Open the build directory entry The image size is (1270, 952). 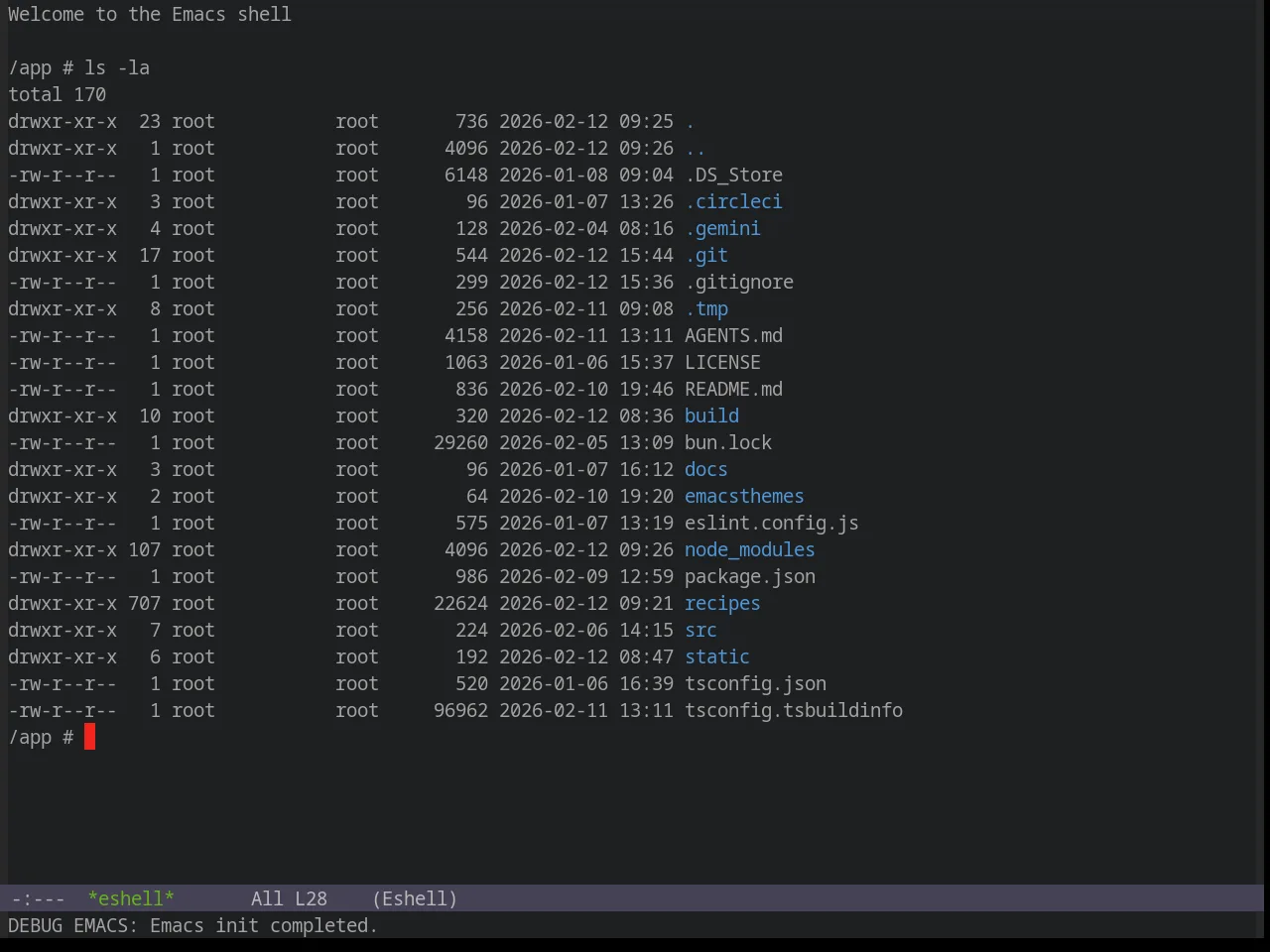[x=711, y=416]
